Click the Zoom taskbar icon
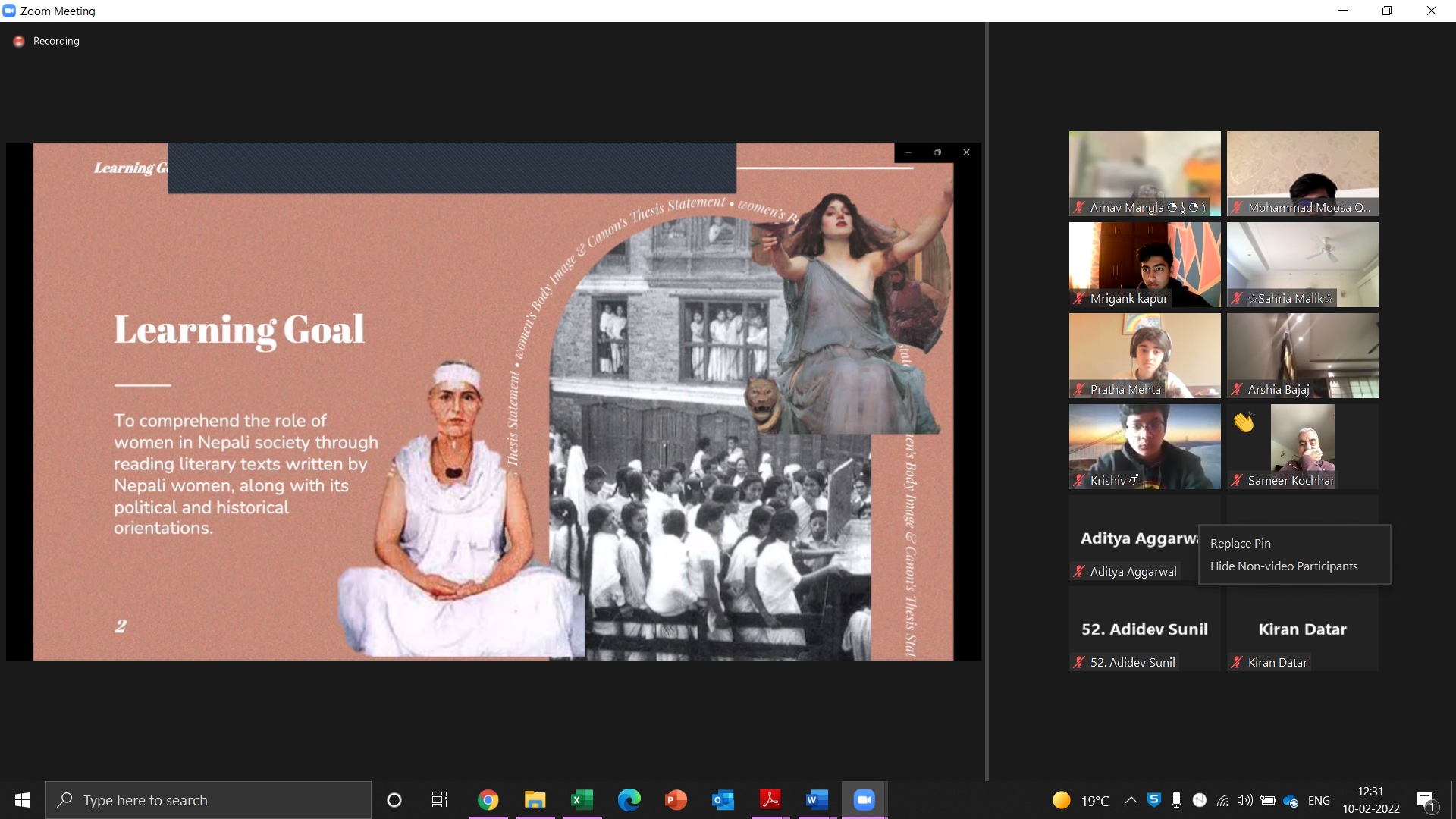This screenshot has height=819, width=1456. click(x=864, y=800)
